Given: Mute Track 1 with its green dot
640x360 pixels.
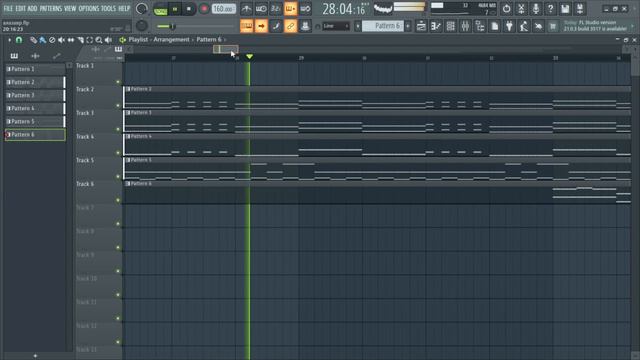Looking at the screenshot, I should (118, 82).
